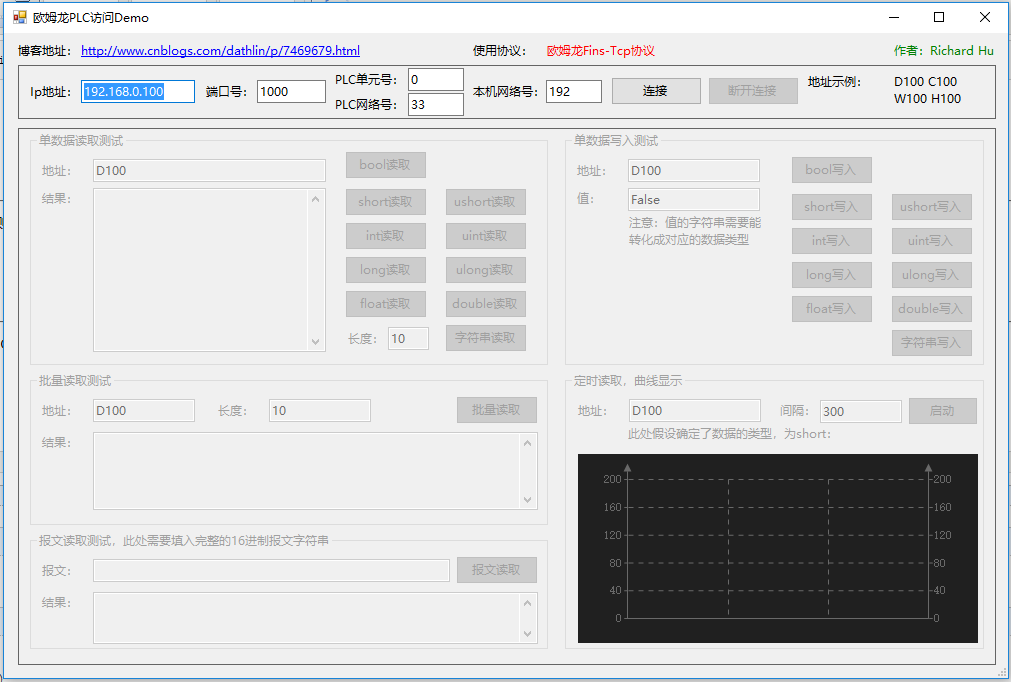The image size is (1011, 682).
Task: Click the dark curve chart area
Action: (778, 549)
